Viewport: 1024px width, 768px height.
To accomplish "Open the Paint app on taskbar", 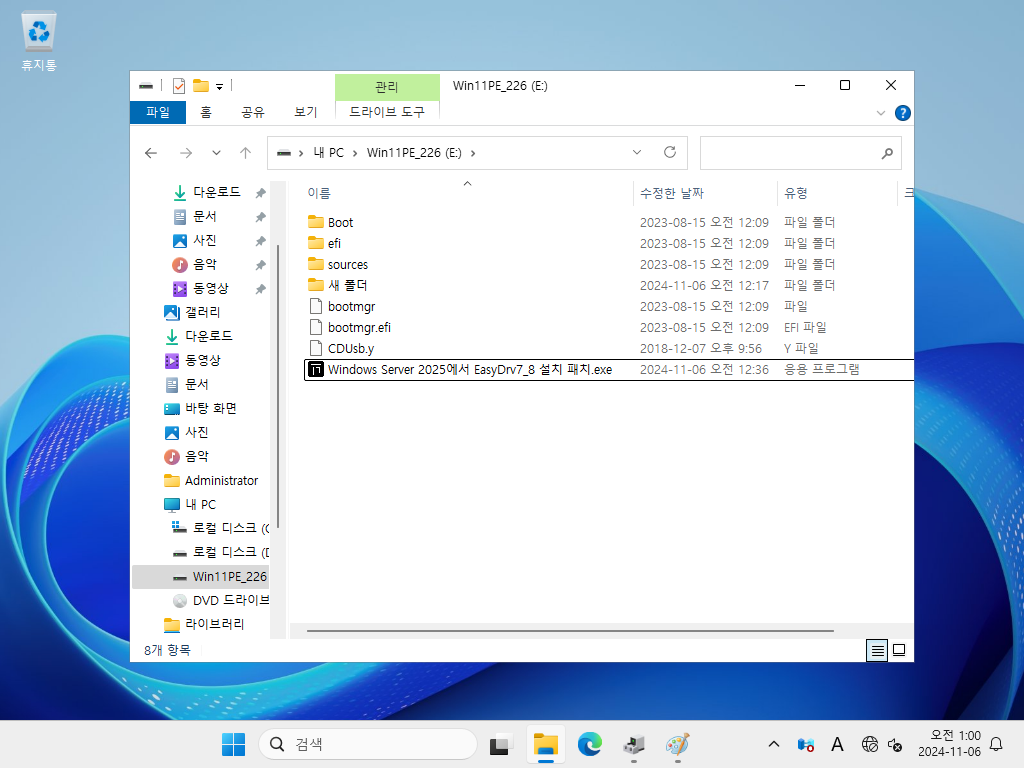I will (x=678, y=744).
